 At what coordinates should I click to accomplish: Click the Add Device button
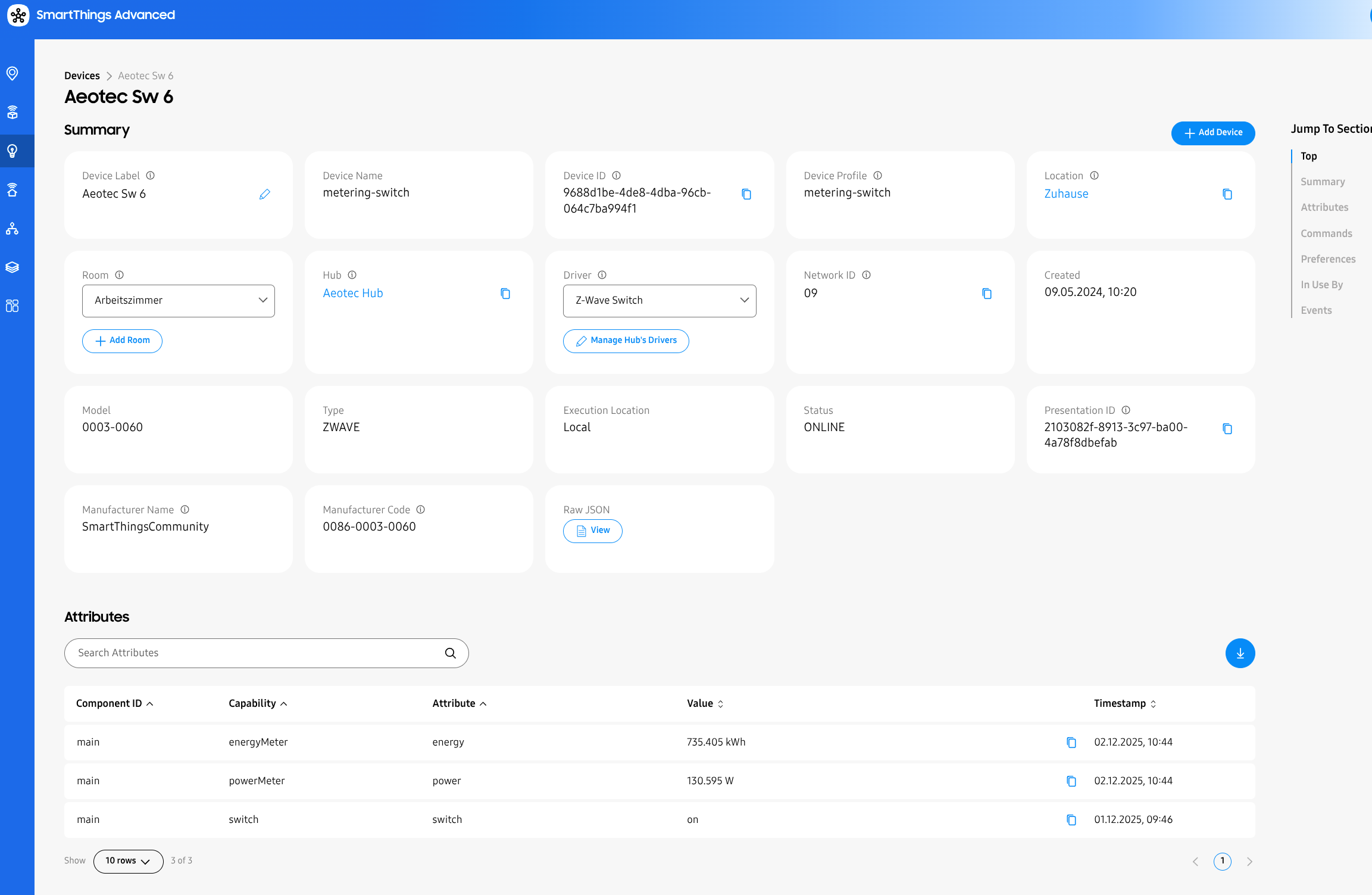[x=1212, y=133]
